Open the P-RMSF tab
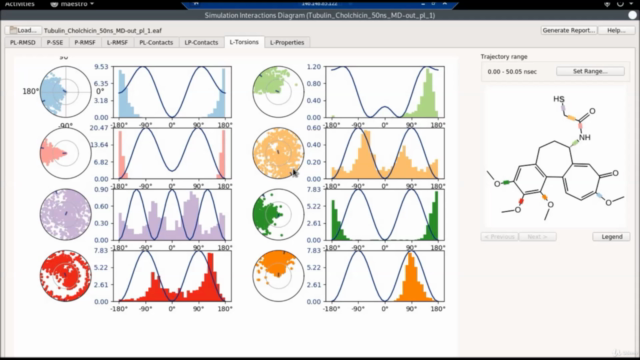Screen dimensions: 640x360 pos(85,42)
